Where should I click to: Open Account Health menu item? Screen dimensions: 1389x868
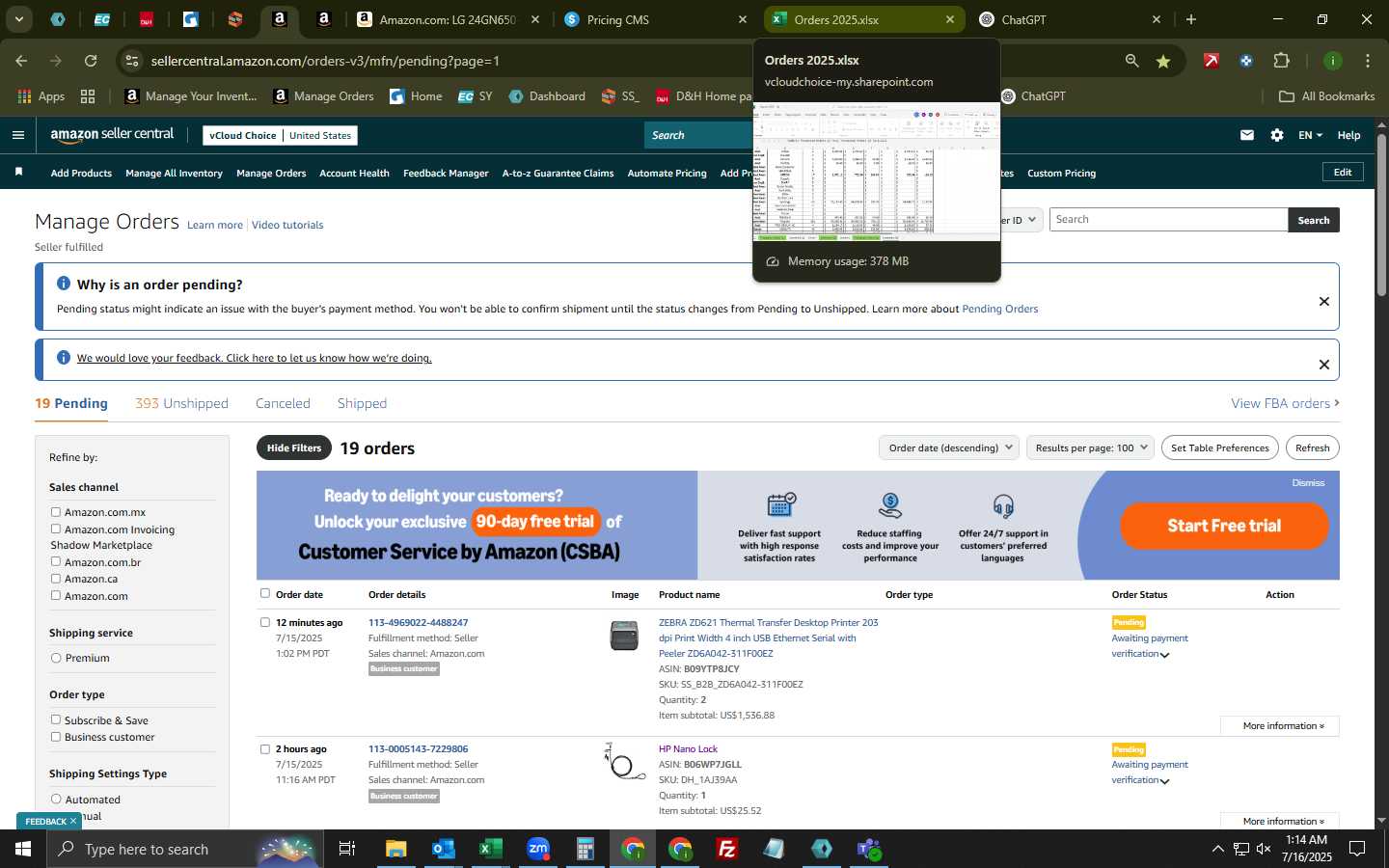(354, 173)
